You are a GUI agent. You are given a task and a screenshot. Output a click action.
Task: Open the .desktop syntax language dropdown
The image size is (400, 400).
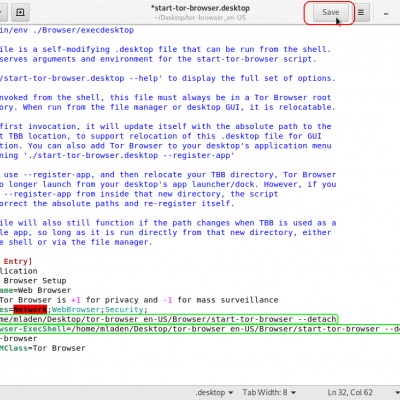(x=214, y=392)
